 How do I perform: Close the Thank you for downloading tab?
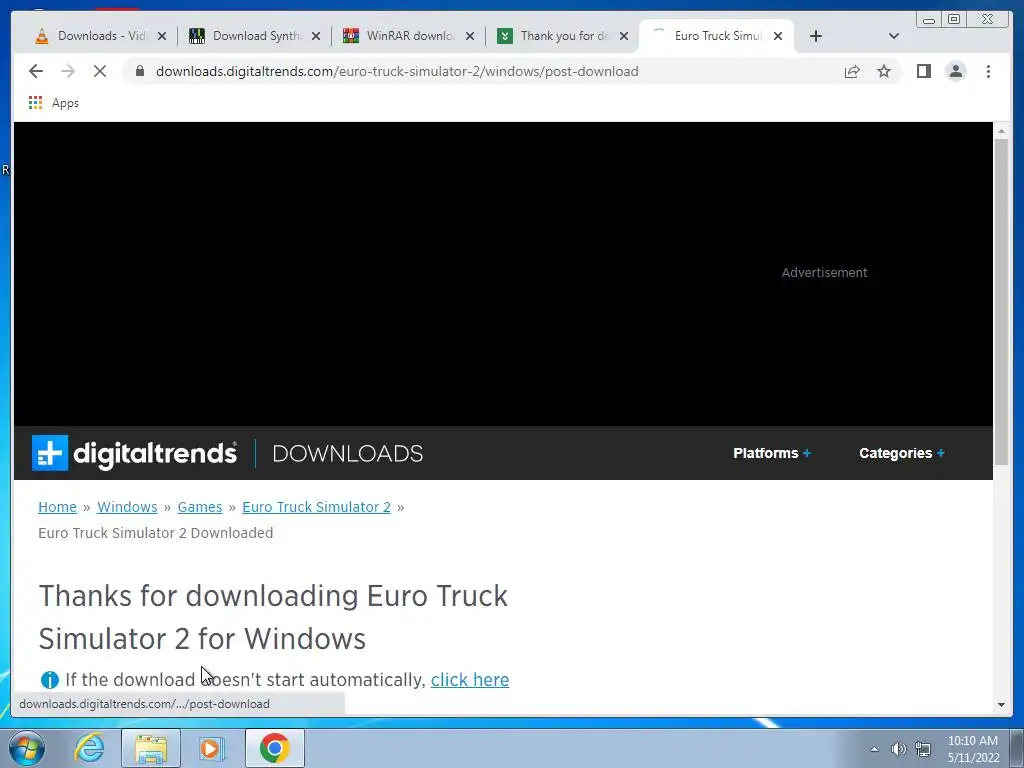[x=624, y=36]
